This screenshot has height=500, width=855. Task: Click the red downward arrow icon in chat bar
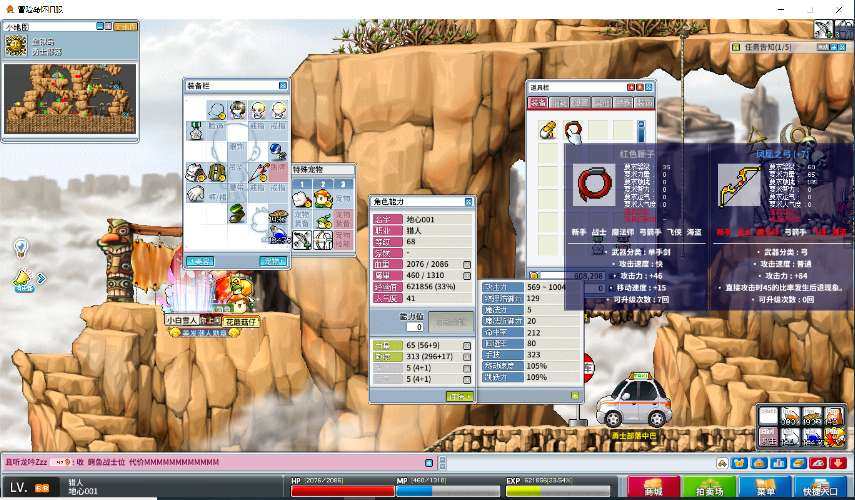click(x=838, y=463)
